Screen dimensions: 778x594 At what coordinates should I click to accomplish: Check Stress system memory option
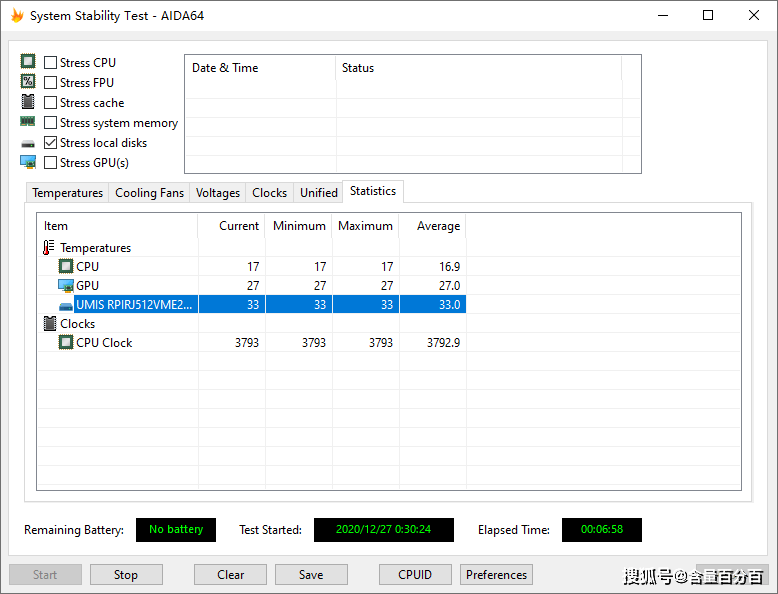50,123
